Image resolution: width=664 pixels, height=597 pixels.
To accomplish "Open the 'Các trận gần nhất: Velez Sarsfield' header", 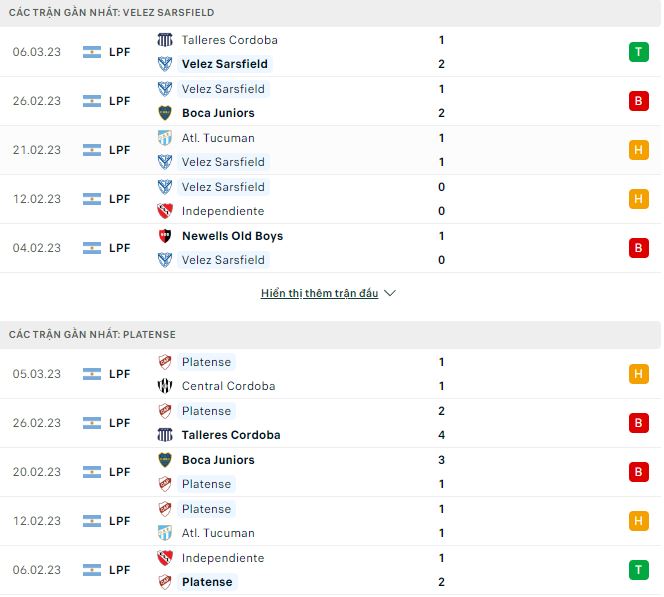I will pyautogui.click(x=111, y=12).
